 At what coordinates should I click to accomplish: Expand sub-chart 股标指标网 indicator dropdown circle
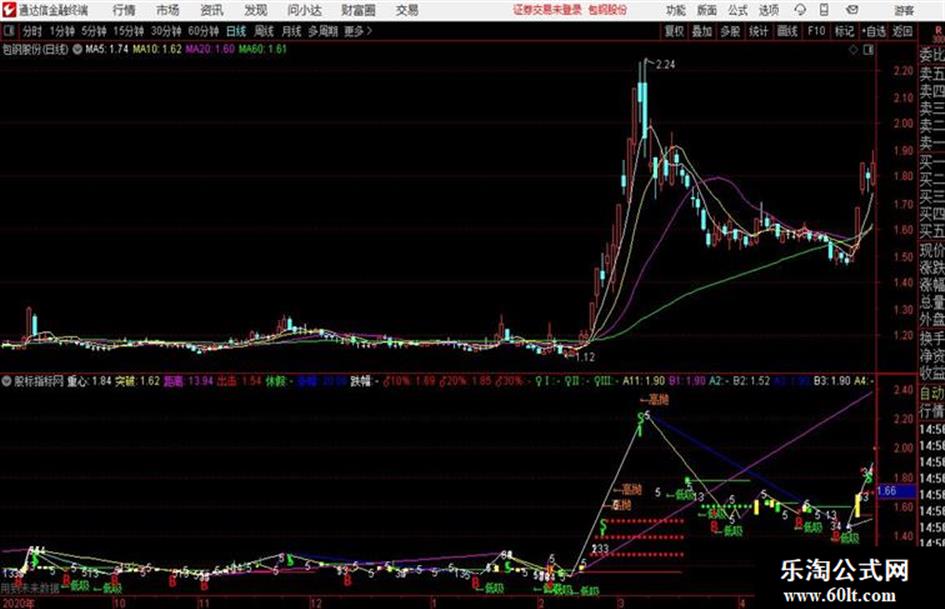click(x=7, y=381)
